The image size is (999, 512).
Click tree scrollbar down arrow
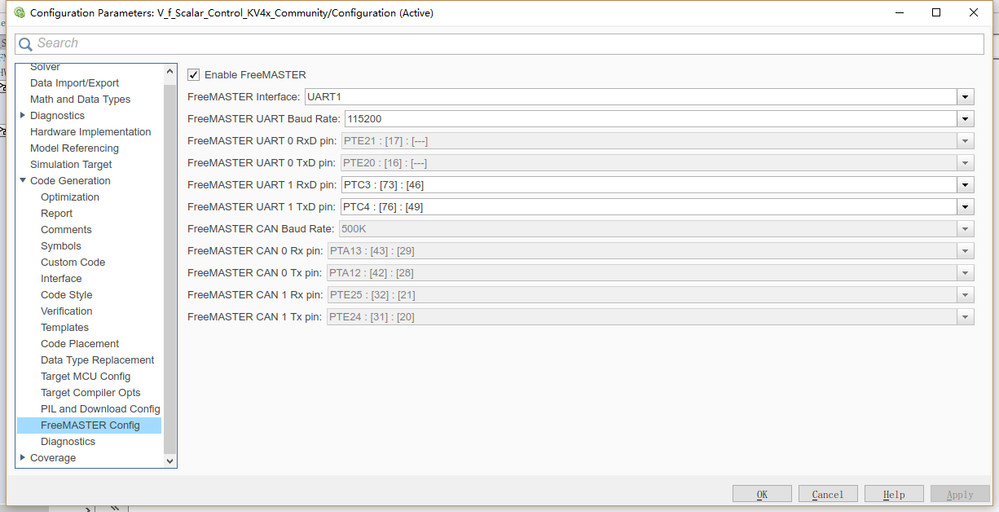point(169,460)
